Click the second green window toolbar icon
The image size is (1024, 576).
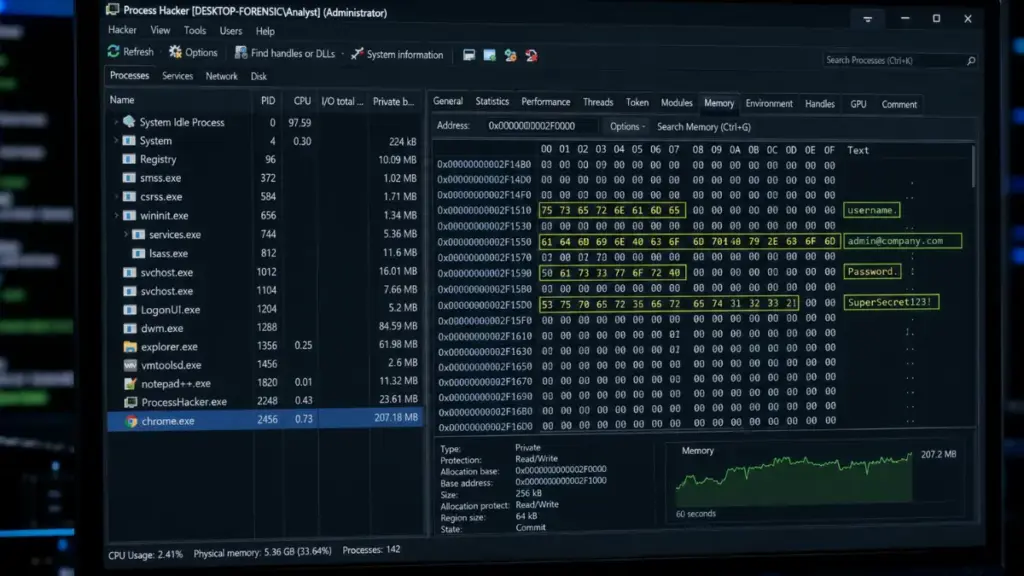pyautogui.click(x=489, y=55)
